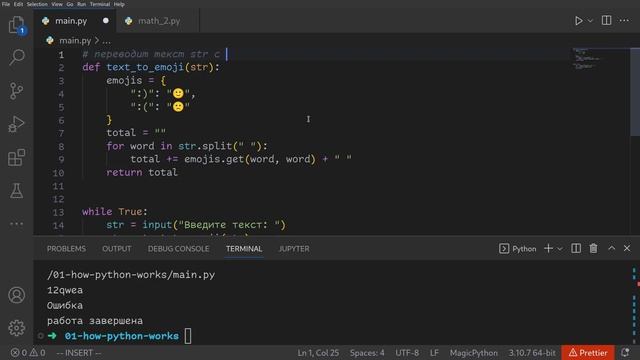
Task: Open the Edit menu
Action: pyautogui.click(x=18, y=4)
